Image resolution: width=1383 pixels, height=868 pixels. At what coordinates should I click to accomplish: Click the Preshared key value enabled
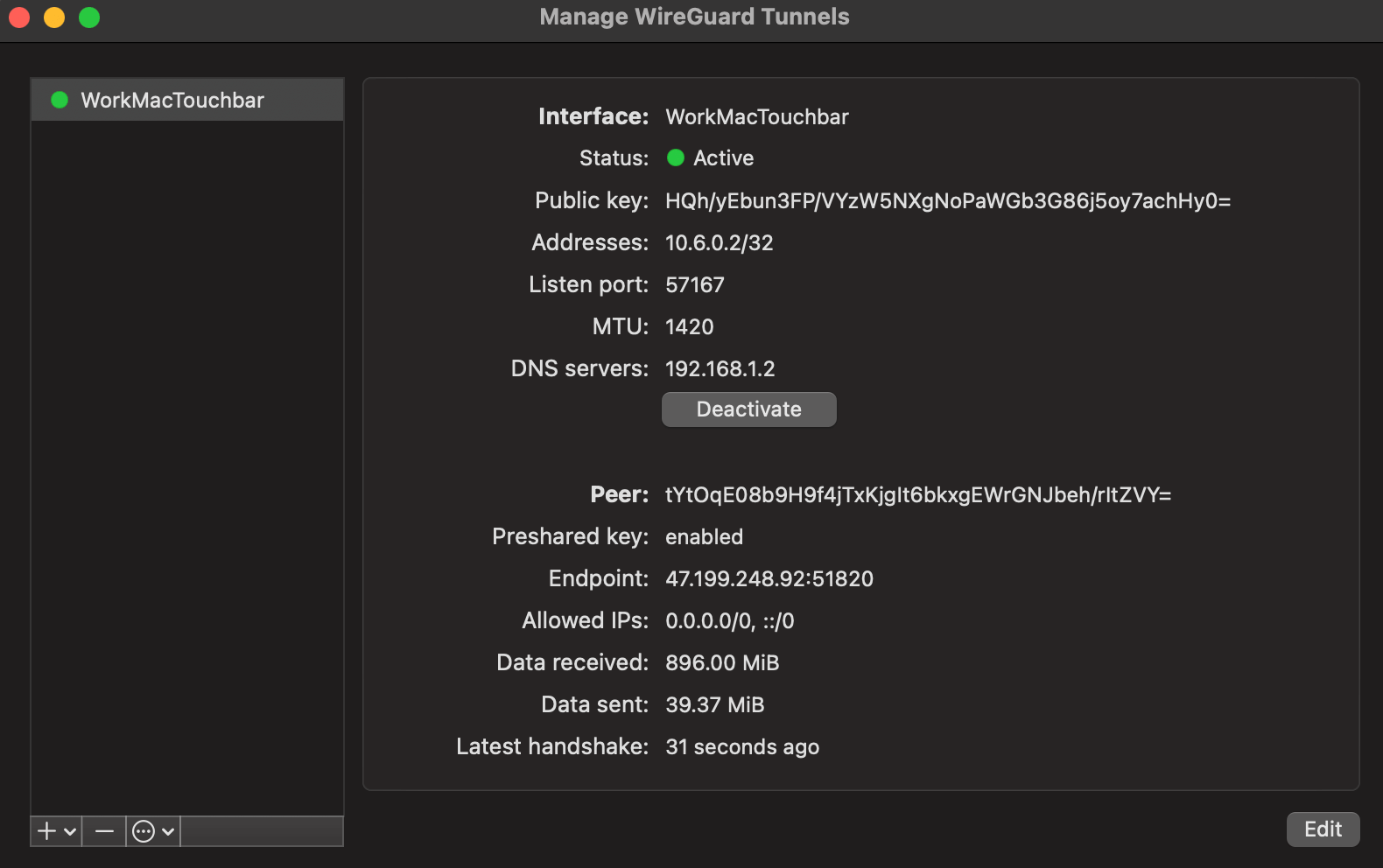[704, 537]
